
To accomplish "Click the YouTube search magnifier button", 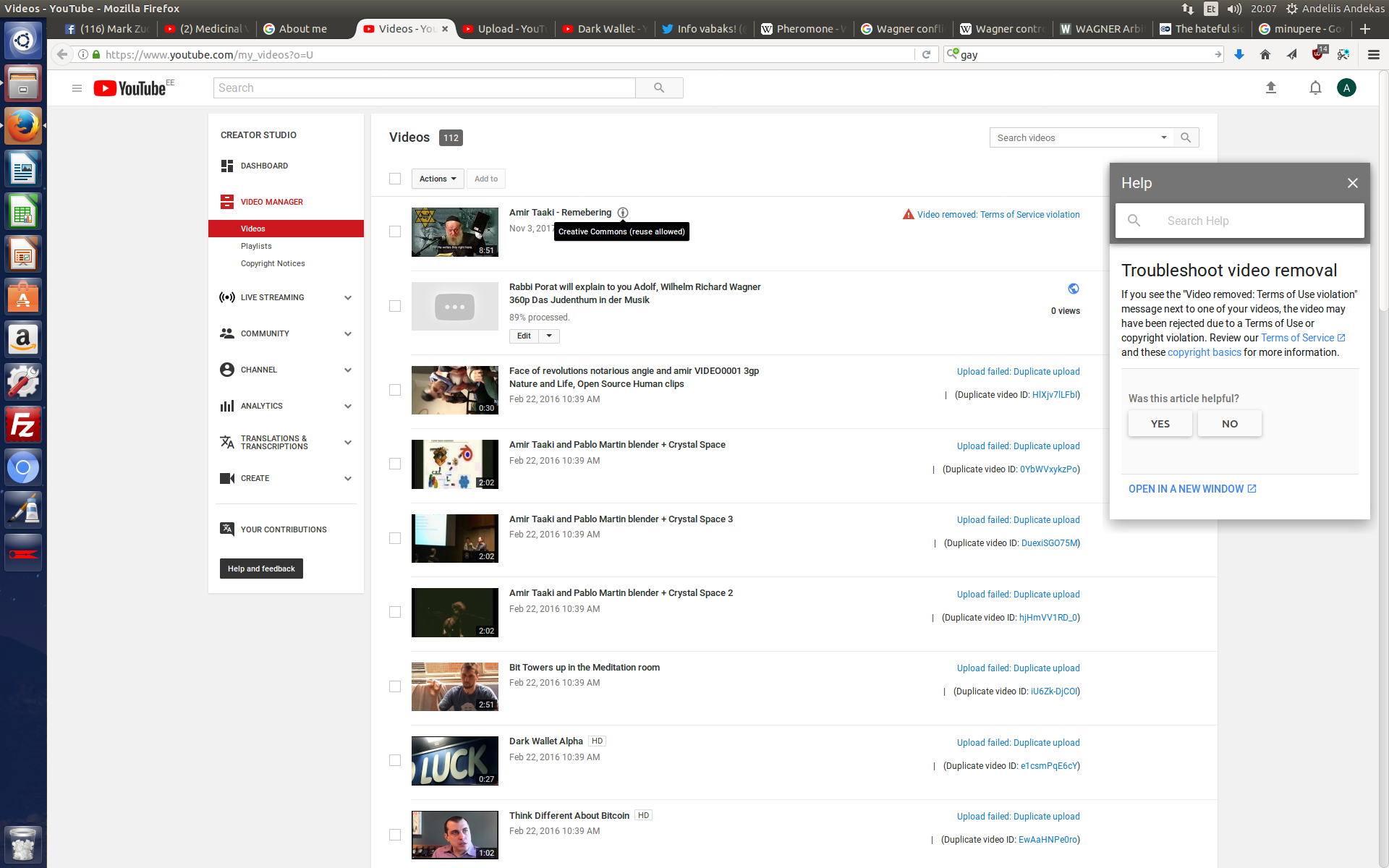I will click(659, 88).
